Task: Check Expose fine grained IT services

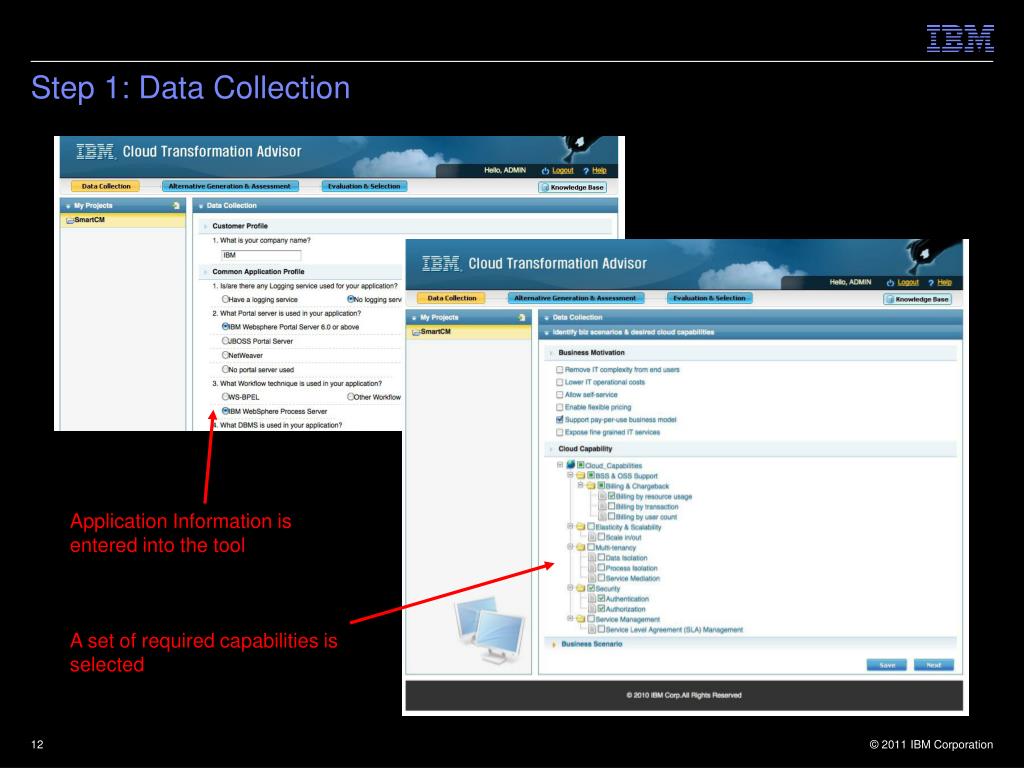Action: pyautogui.click(x=560, y=432)
